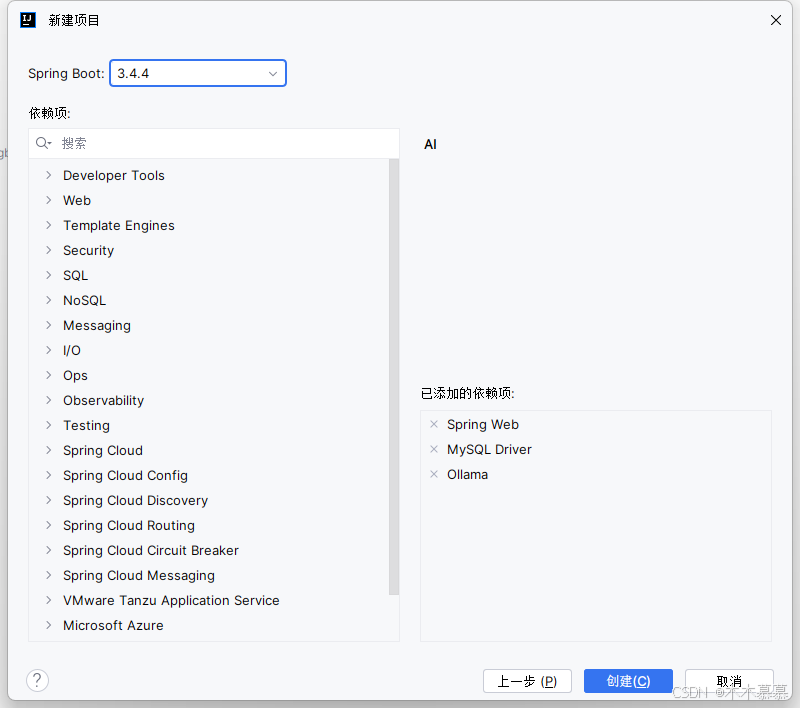
Task: Expand the Developer Tools category
Action: pyautogui.click(x=48, y=175)
